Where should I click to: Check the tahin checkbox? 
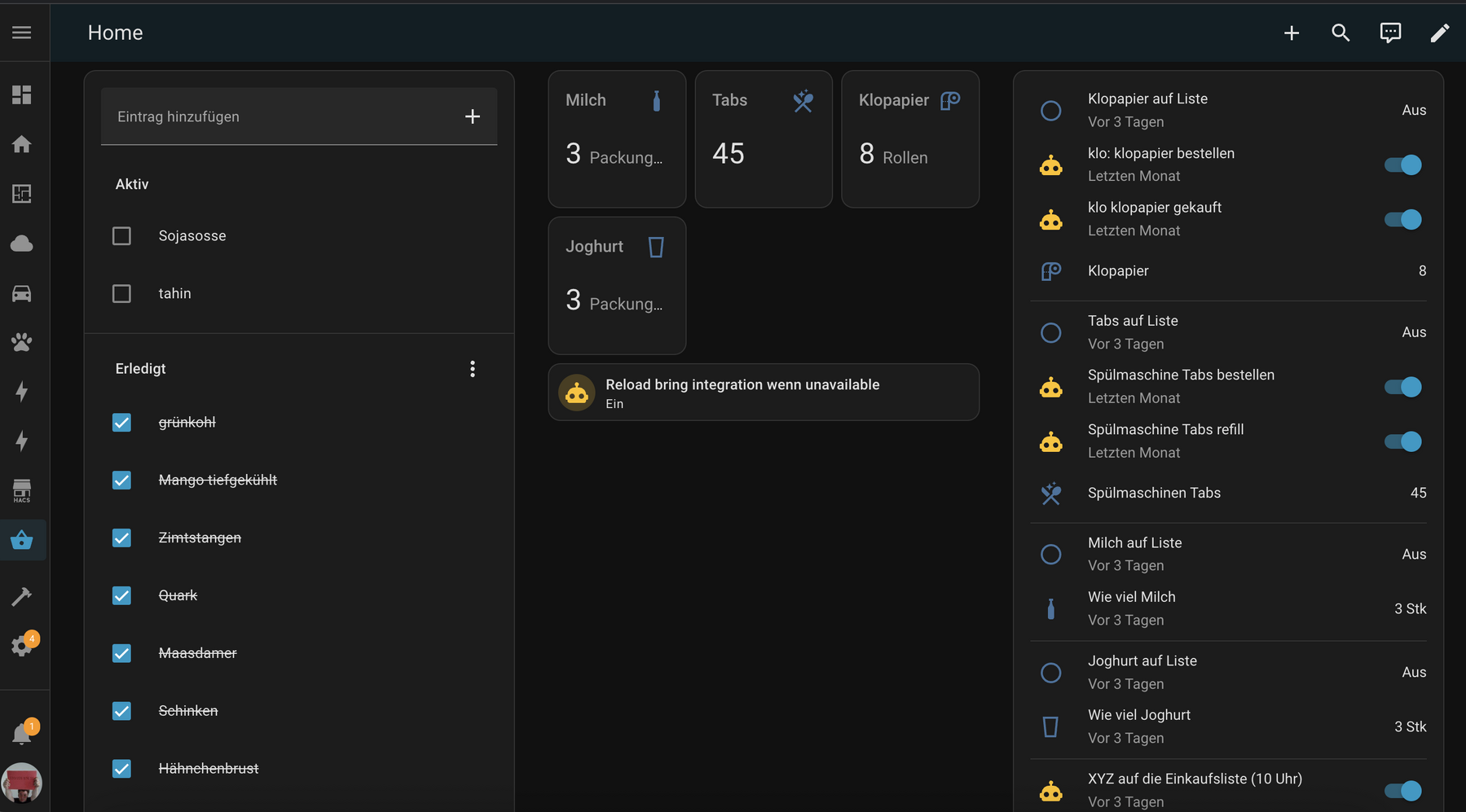[121, 293]
